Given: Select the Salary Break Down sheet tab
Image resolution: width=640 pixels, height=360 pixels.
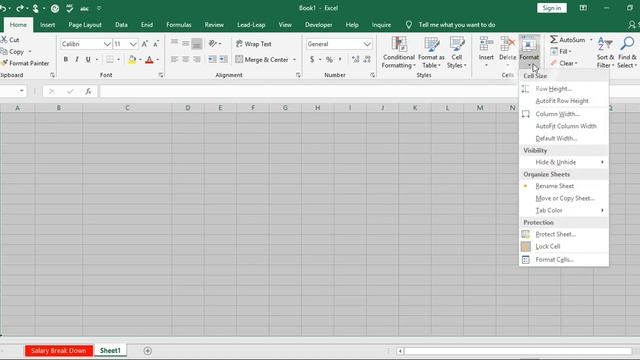Looking at the screenshot, I should coord(58,351).
